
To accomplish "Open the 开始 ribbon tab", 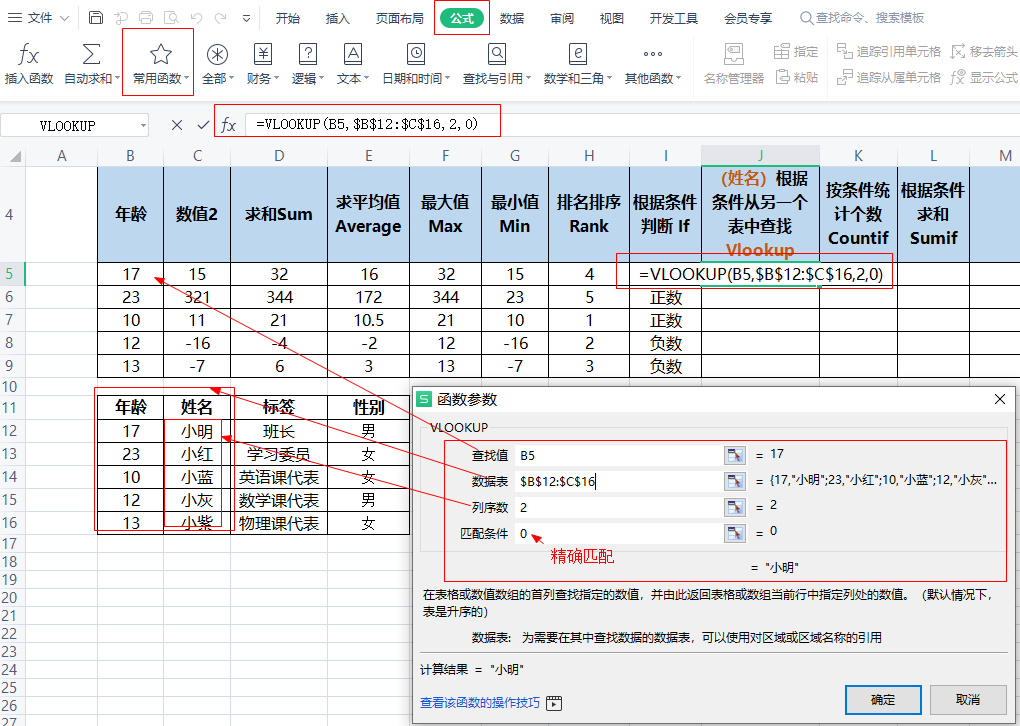I will tap(288, 18).
